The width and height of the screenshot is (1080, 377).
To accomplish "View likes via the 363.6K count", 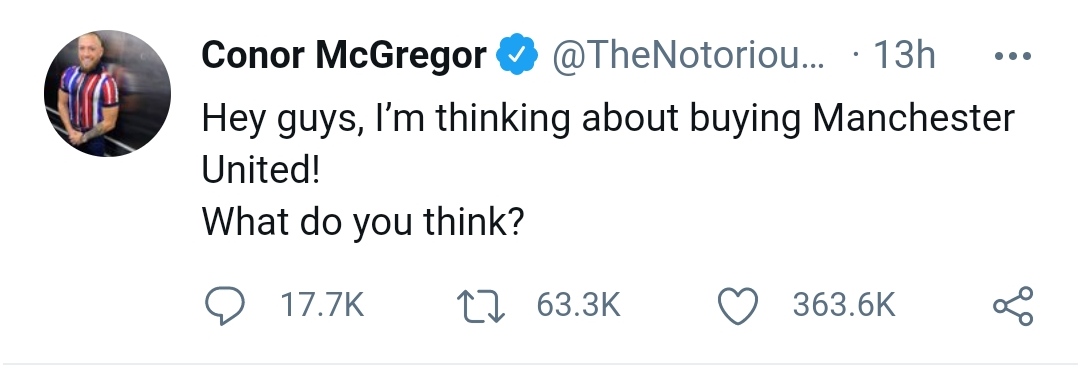I will (x=844, y=305).
